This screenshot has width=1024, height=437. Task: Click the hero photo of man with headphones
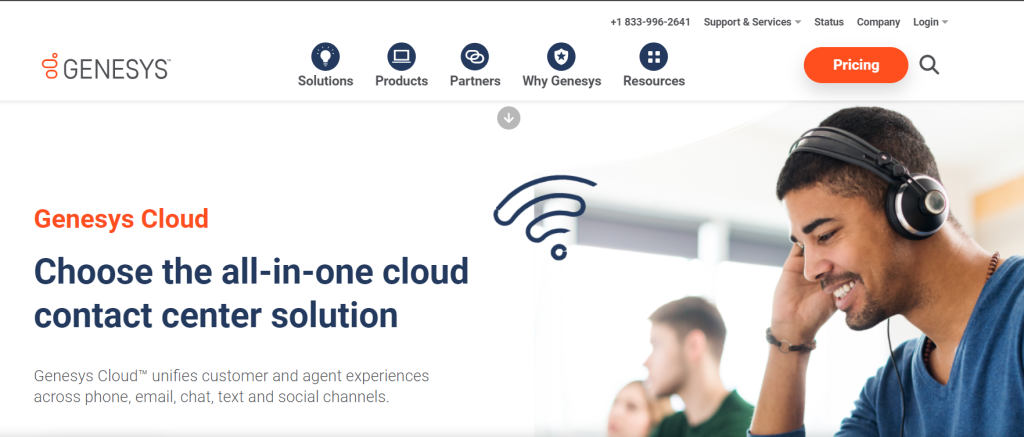[777, 271]
